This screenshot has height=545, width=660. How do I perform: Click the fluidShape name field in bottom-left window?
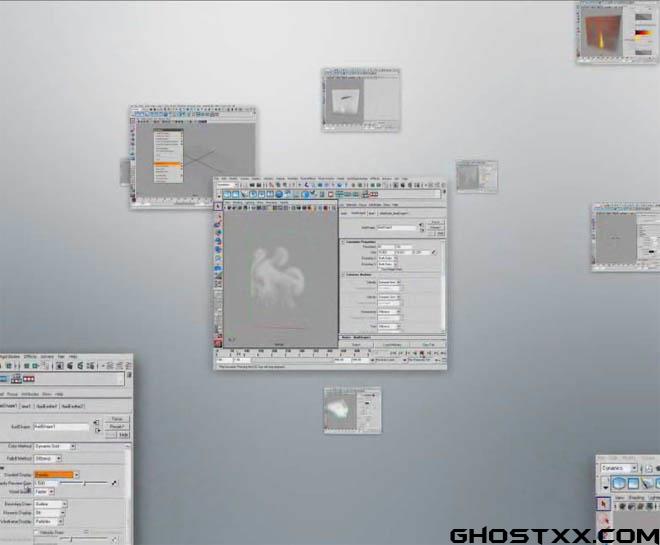[x=61, y=427]
